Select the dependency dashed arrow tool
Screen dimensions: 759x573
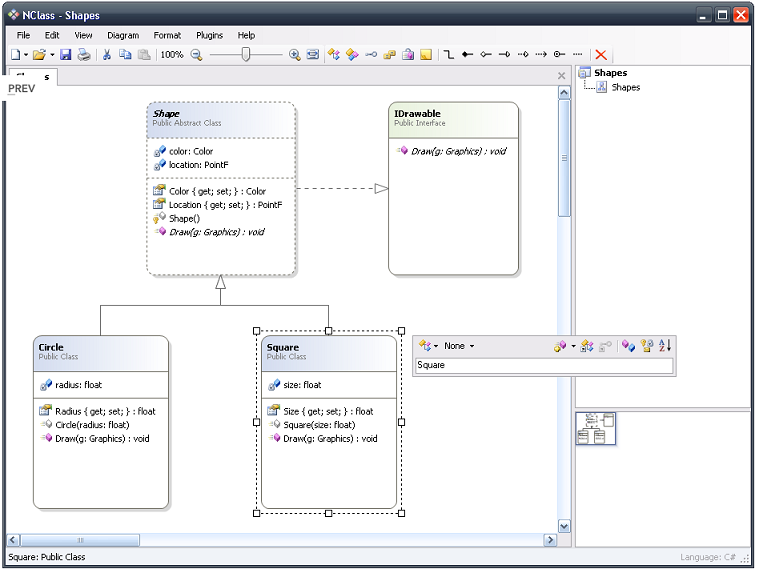(541, 55)
